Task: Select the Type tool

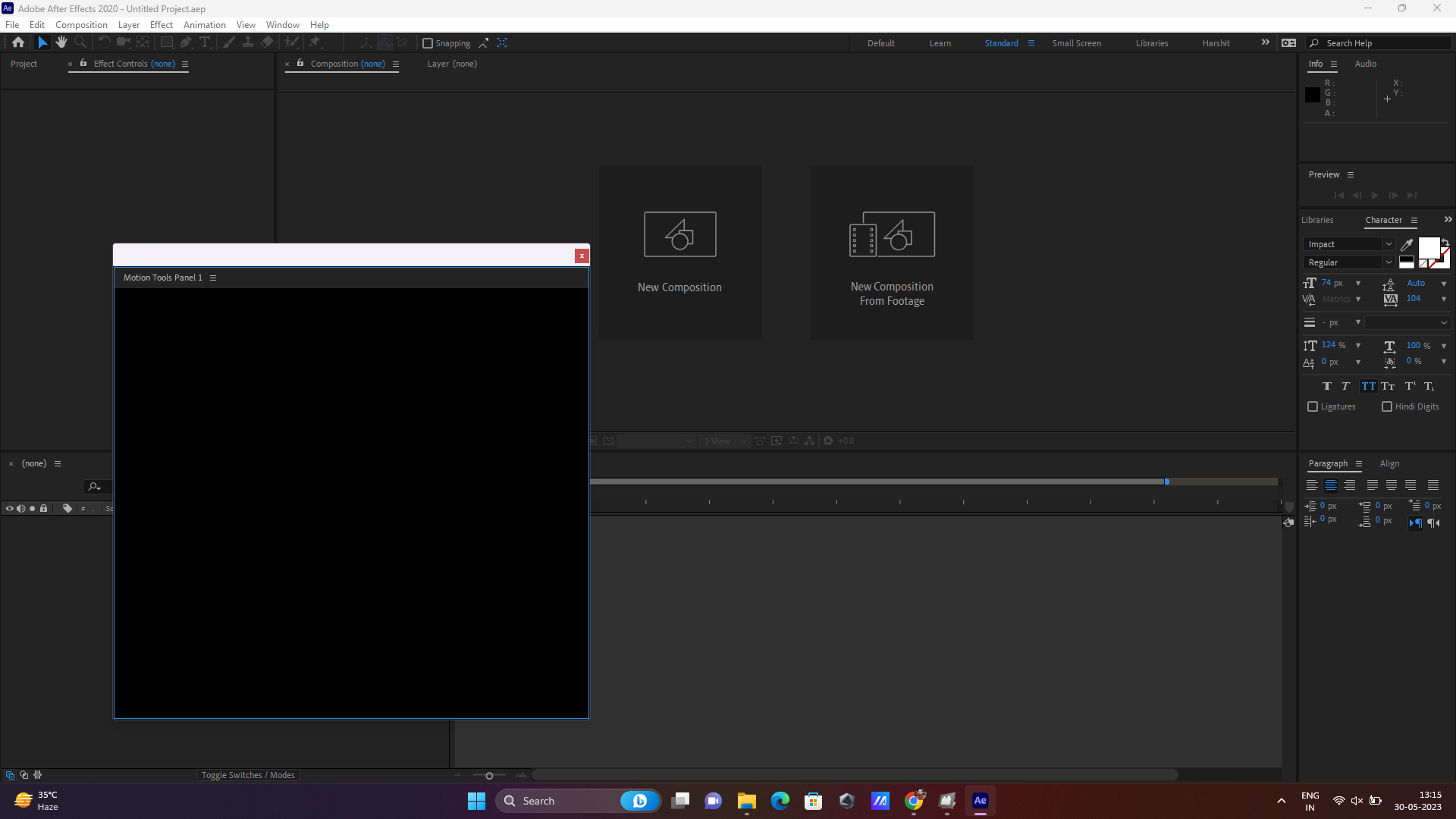Action: [x=205, y=42]
